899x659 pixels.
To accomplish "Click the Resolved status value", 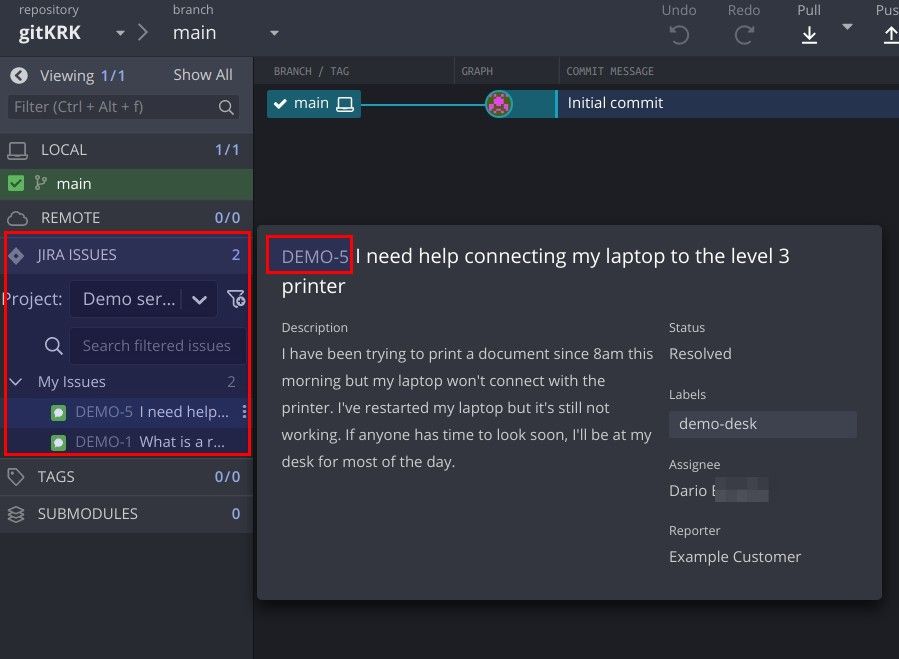I will [700, 354].
